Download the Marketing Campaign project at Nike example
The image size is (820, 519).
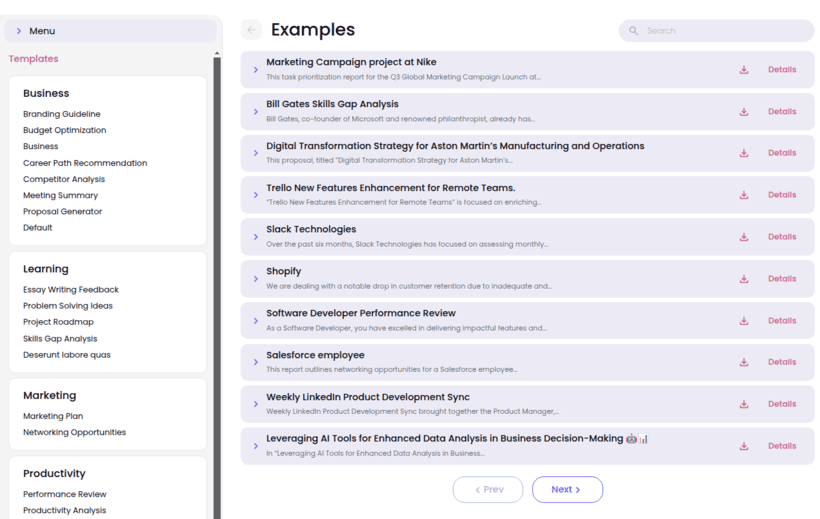[743, 70]
